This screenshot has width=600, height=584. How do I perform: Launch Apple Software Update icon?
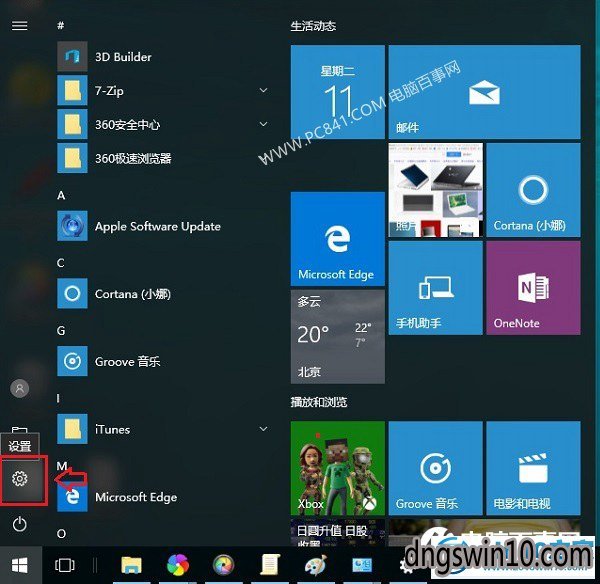[72, 226]
